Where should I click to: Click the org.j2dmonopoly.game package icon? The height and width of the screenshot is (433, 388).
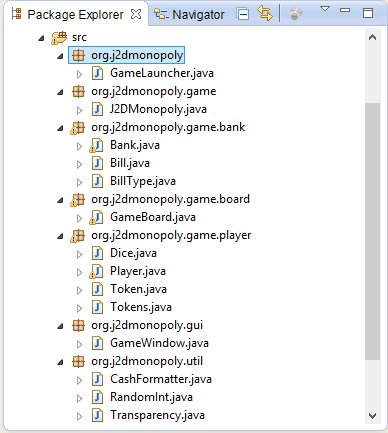pos(78,91)
